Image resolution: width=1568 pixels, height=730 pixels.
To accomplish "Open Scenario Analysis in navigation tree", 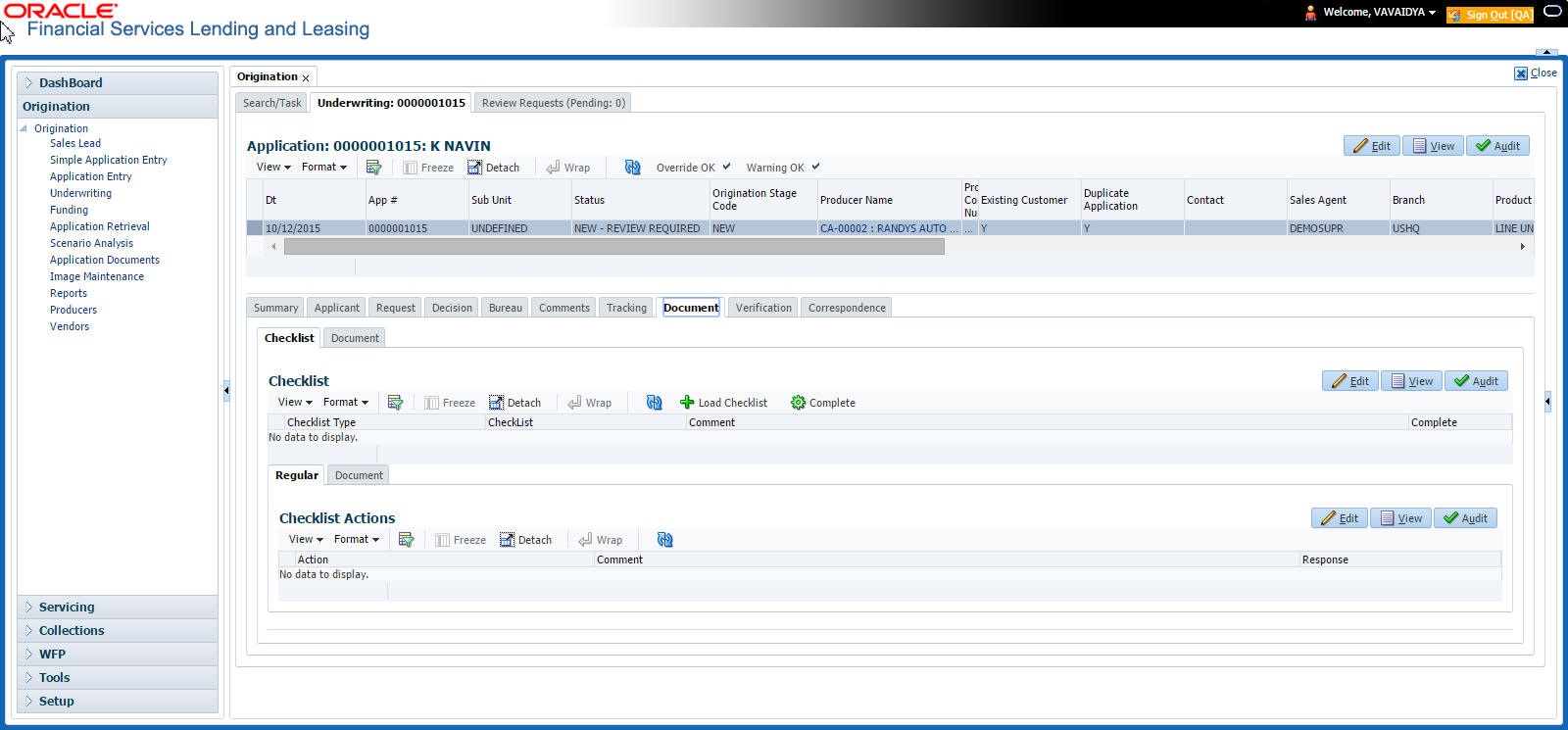I will pos(91,243).
